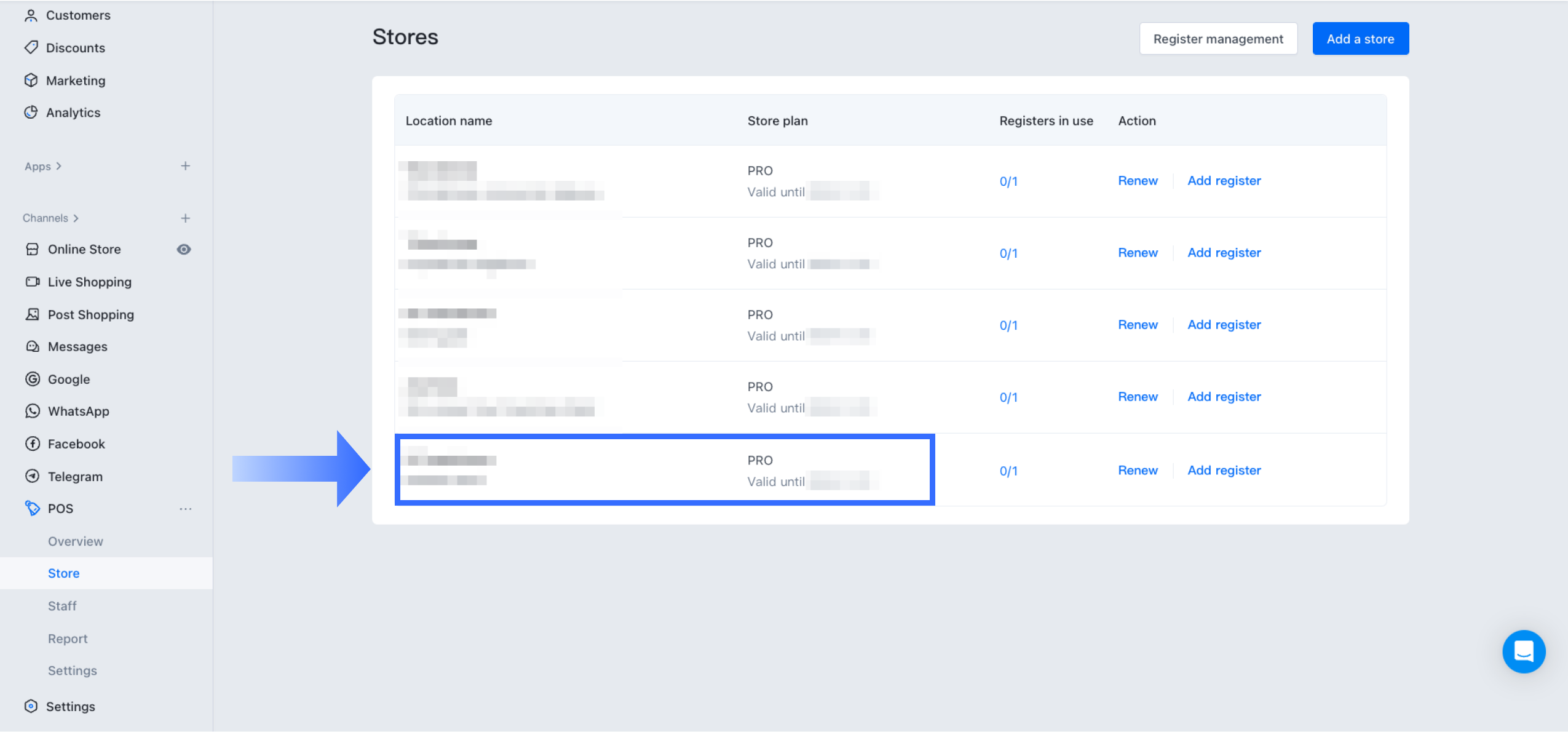Click the Live Shopping camera icon
Image resolution: width=1568 pixels, height=732 pixels.
(33, 282)
